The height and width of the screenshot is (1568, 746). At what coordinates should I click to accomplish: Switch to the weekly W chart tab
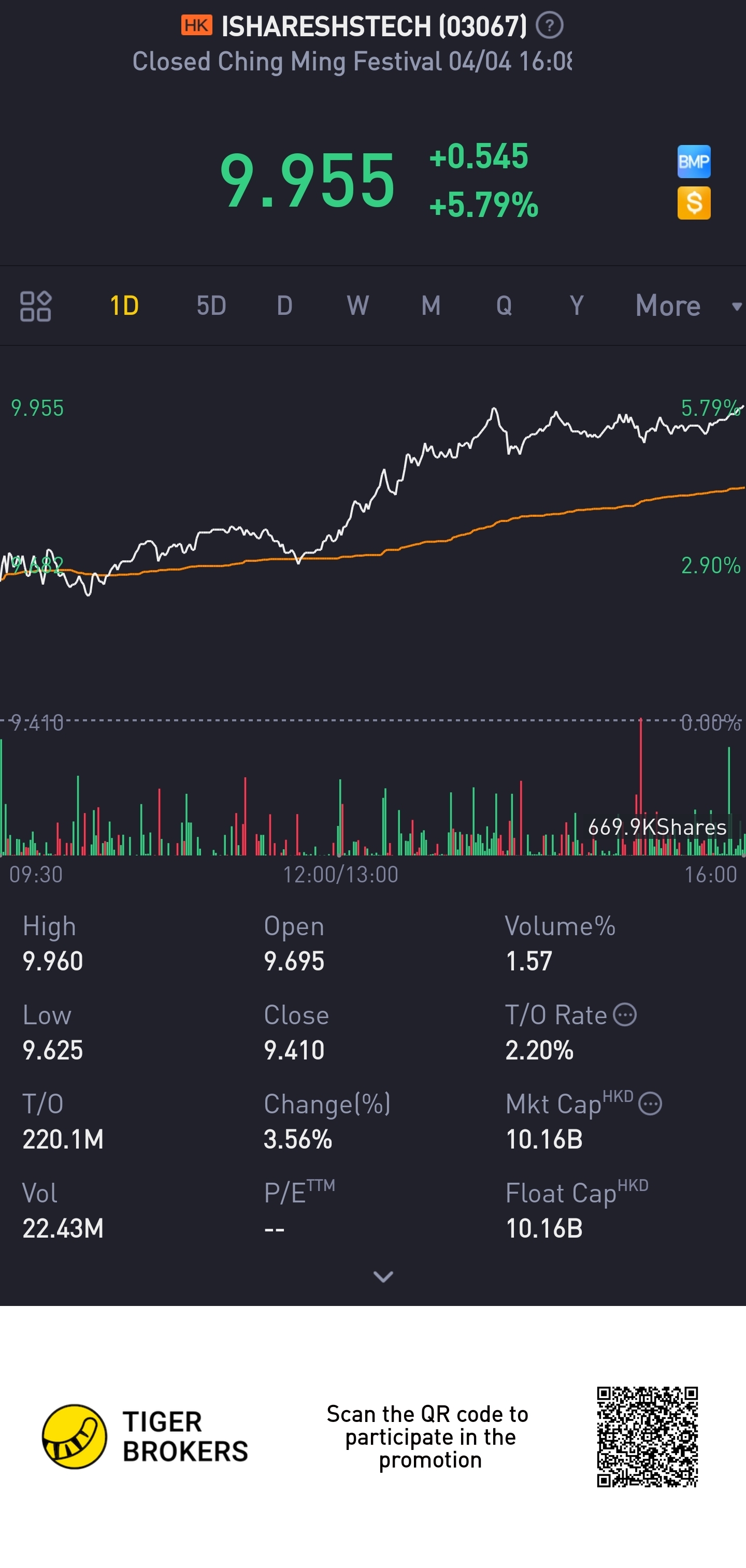point(357,306)
